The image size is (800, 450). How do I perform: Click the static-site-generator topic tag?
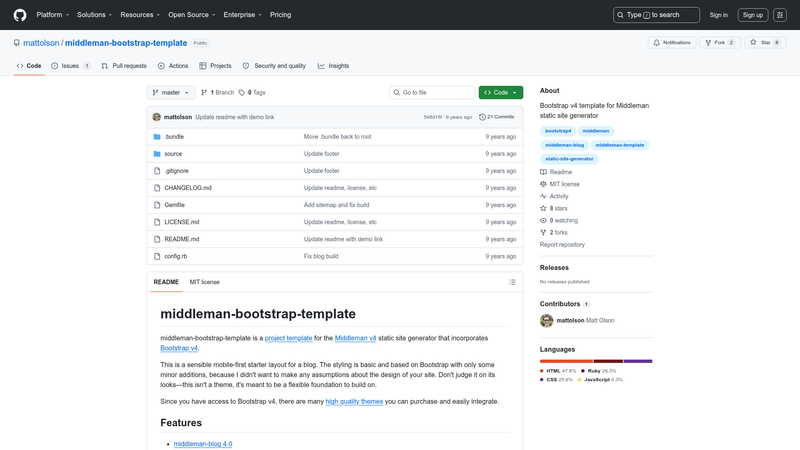pyautogui.click(x=569, y=159)
